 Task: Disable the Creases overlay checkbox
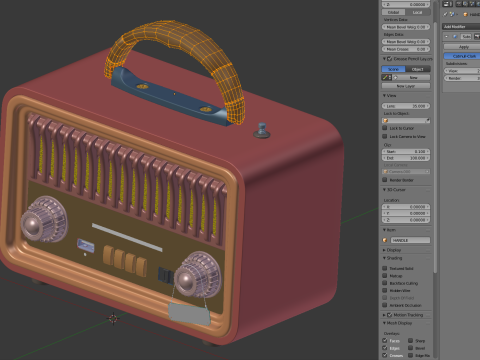[x=385, y=355]
